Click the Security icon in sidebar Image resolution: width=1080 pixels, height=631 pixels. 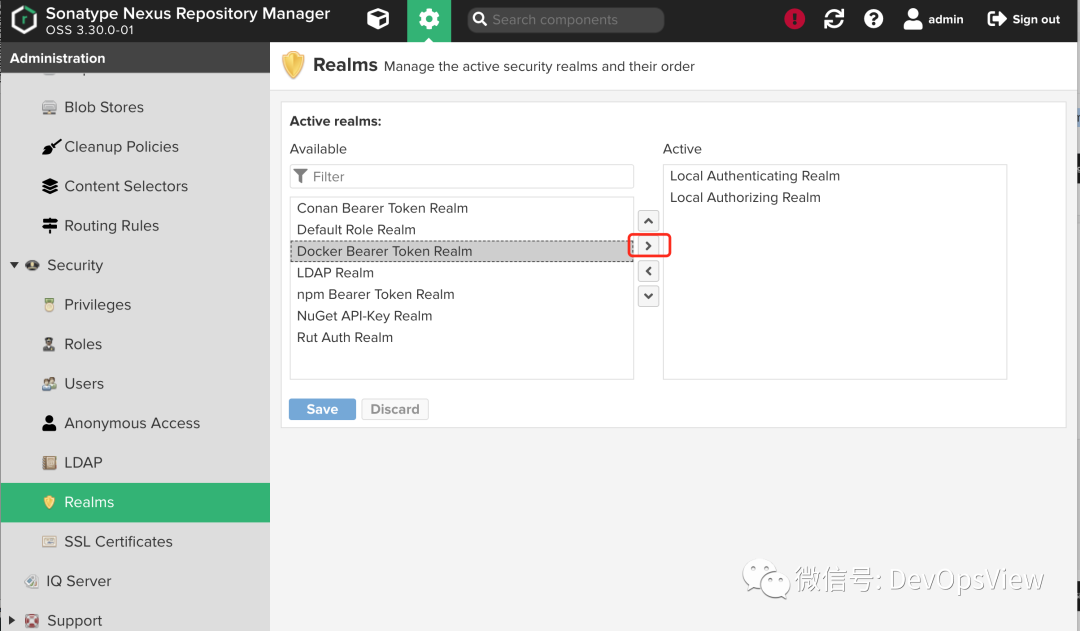pyautogui.click(x=32, y=265)
